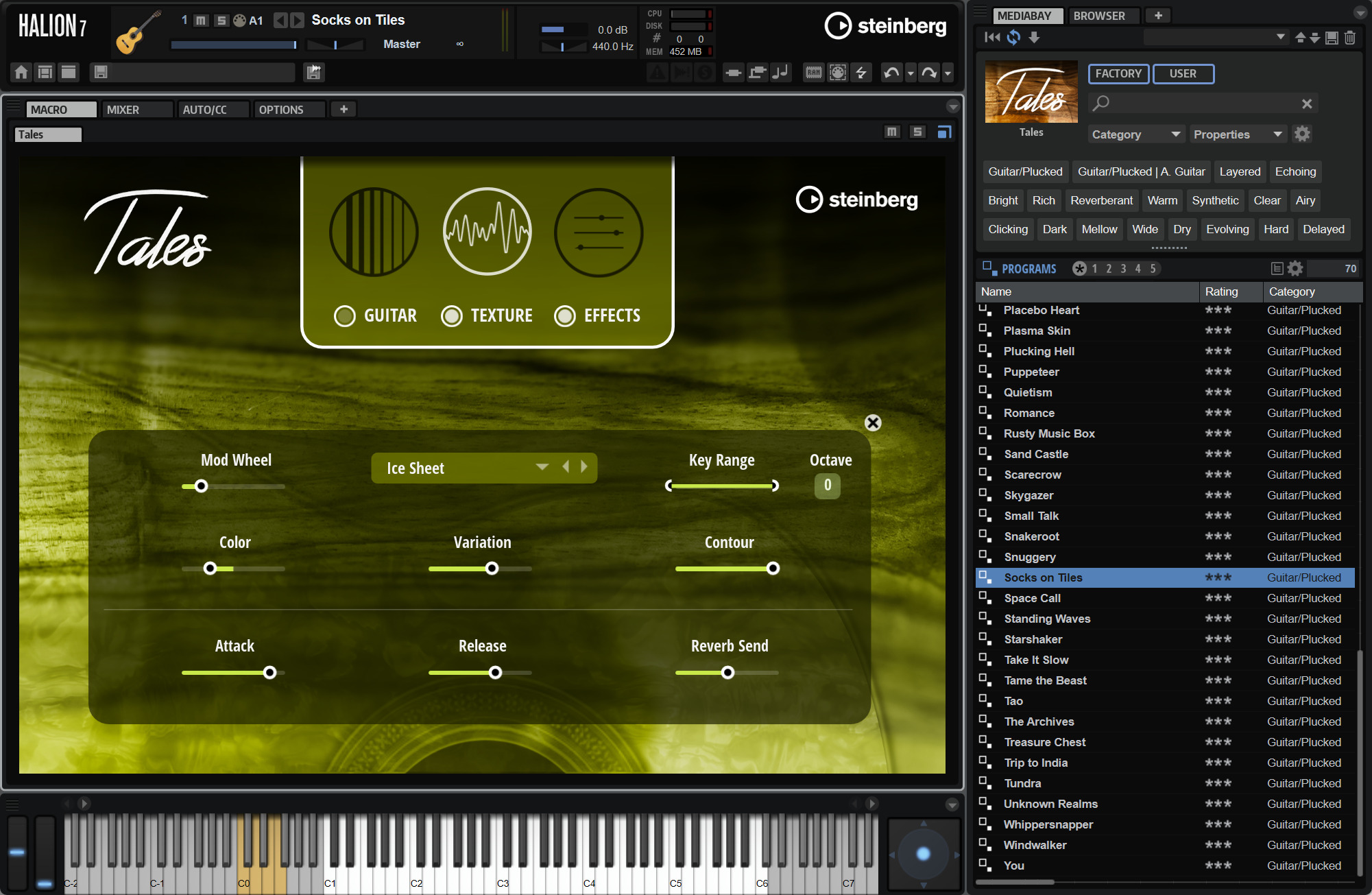Close the Texture panel with X
The width and height of the screenshot is (1372, 895).
873,423
